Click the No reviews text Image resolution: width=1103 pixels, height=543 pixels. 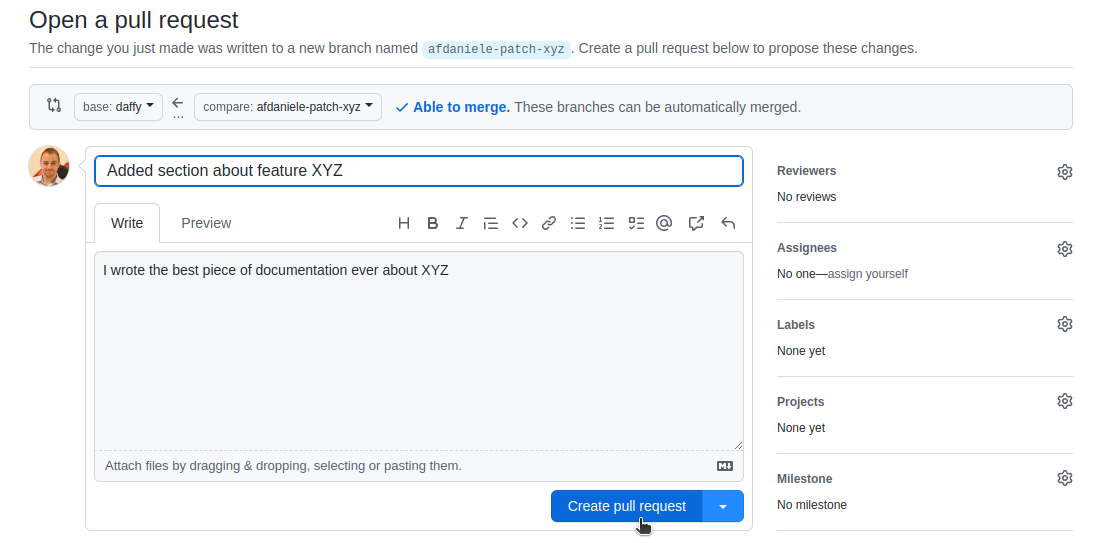coord(806,197)
